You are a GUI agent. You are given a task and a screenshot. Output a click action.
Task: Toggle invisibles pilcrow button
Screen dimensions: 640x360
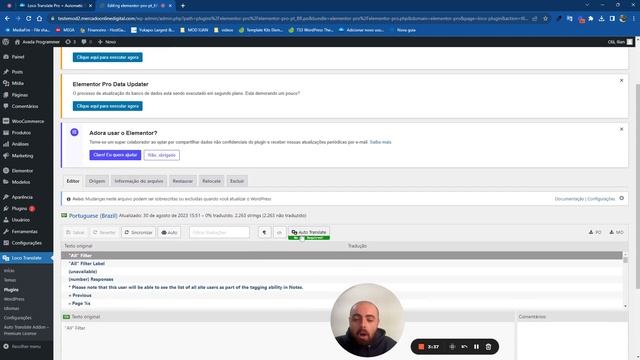(264, 232)
